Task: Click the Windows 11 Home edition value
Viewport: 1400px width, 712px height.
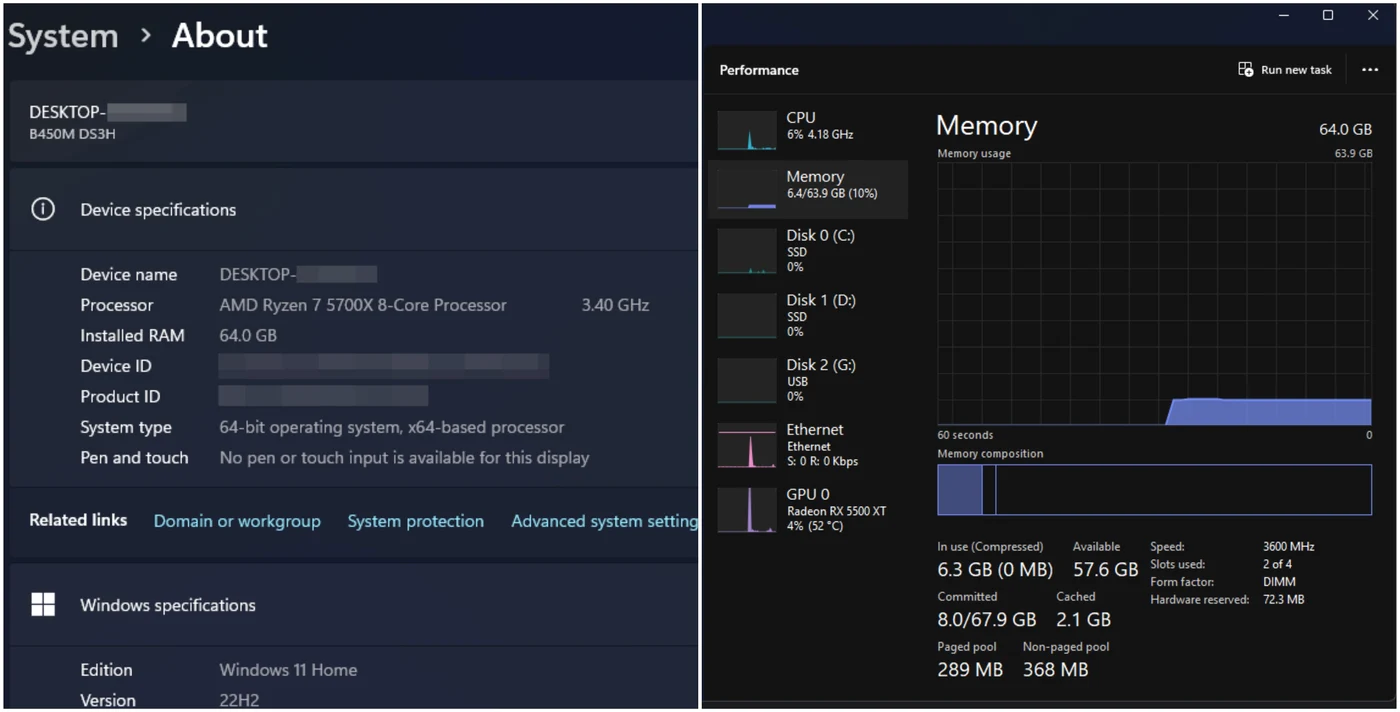Action: pos(288,670)
